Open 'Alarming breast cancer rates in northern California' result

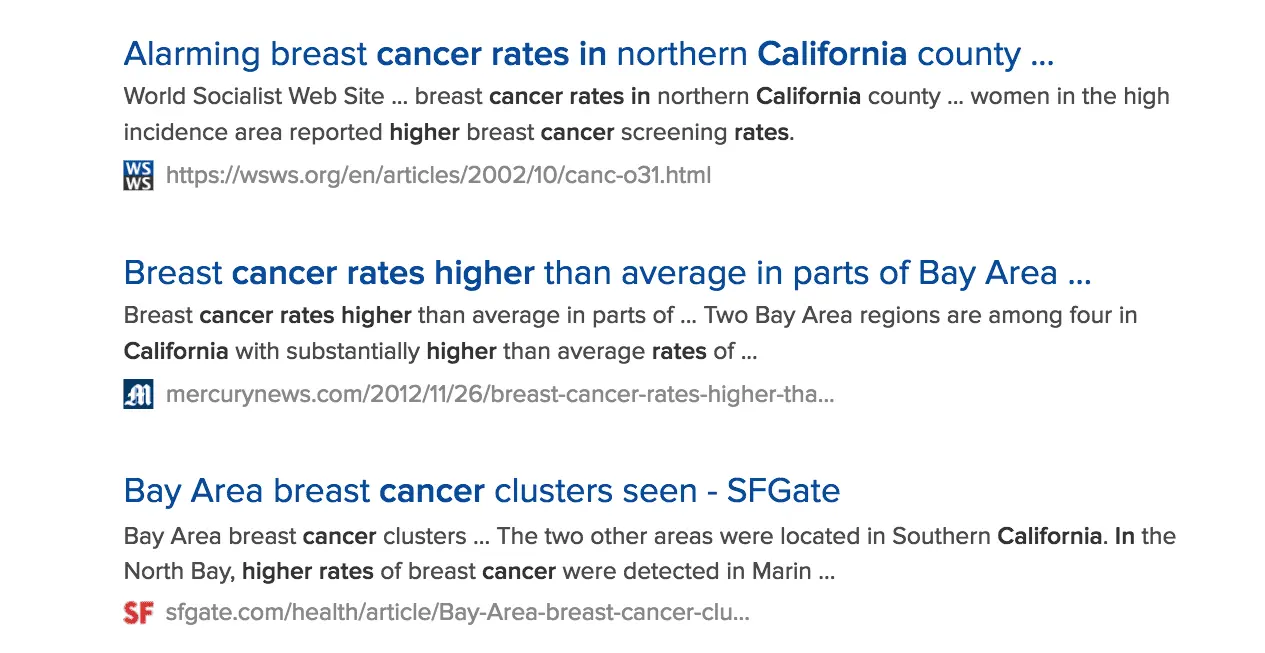tap(588, 54)
